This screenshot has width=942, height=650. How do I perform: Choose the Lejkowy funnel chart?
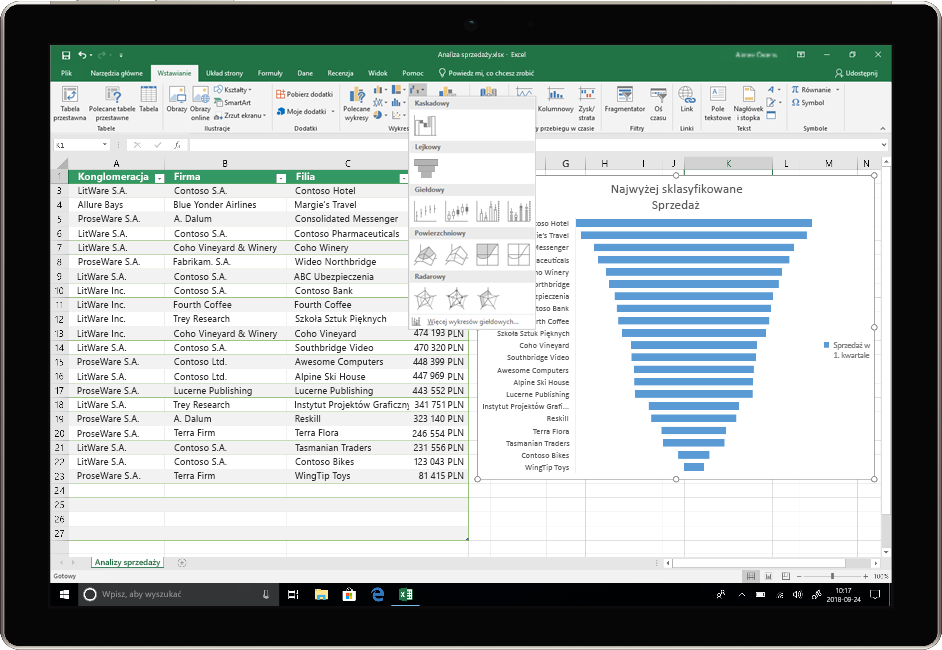click(x=426, y=168)
